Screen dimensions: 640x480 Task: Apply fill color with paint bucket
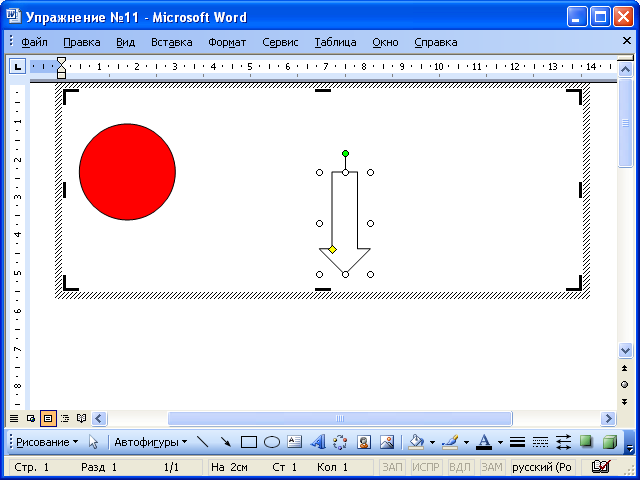[x=417, y=442]
